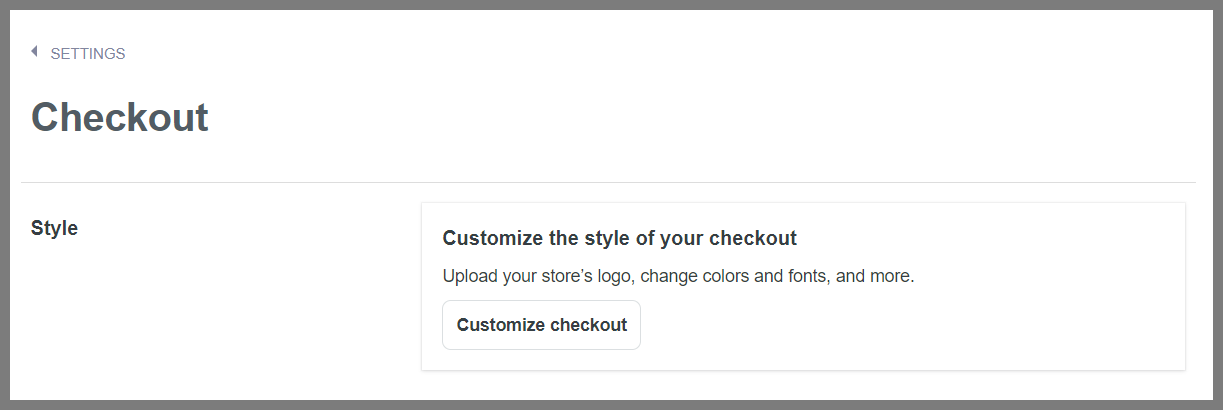Viewport: 1223px width, 410px height.
Task: Go back via the SETTINGS breadcrumb link
Action: coord(88,54)
